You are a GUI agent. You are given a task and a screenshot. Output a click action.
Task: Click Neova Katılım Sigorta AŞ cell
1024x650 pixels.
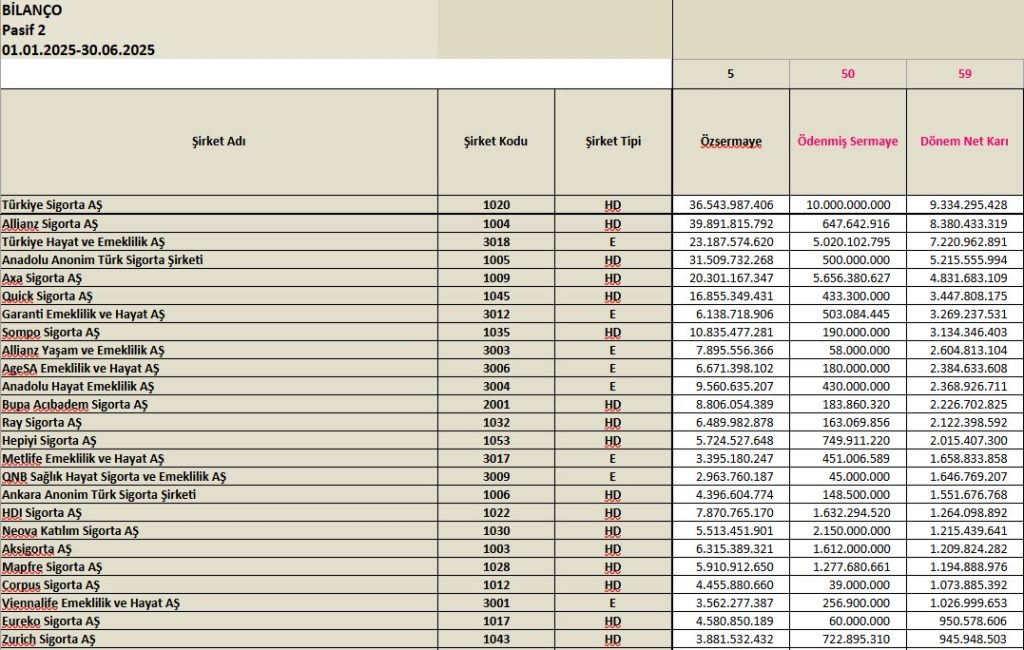pyautogui.click(x=219, y=531)
